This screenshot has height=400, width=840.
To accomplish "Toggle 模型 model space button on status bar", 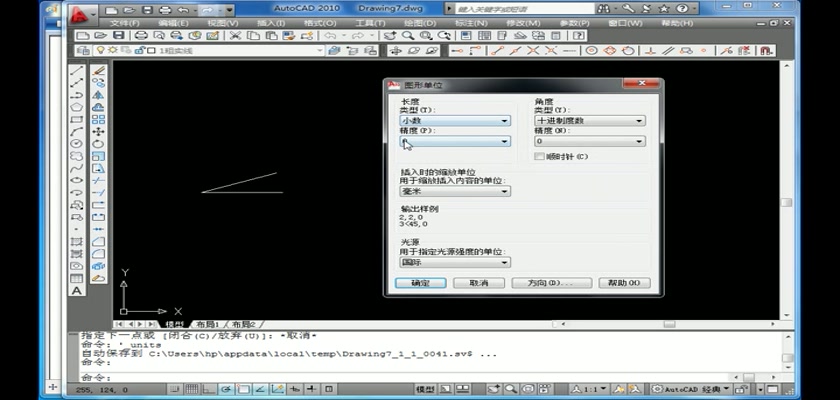I will [x=425, y=389].
